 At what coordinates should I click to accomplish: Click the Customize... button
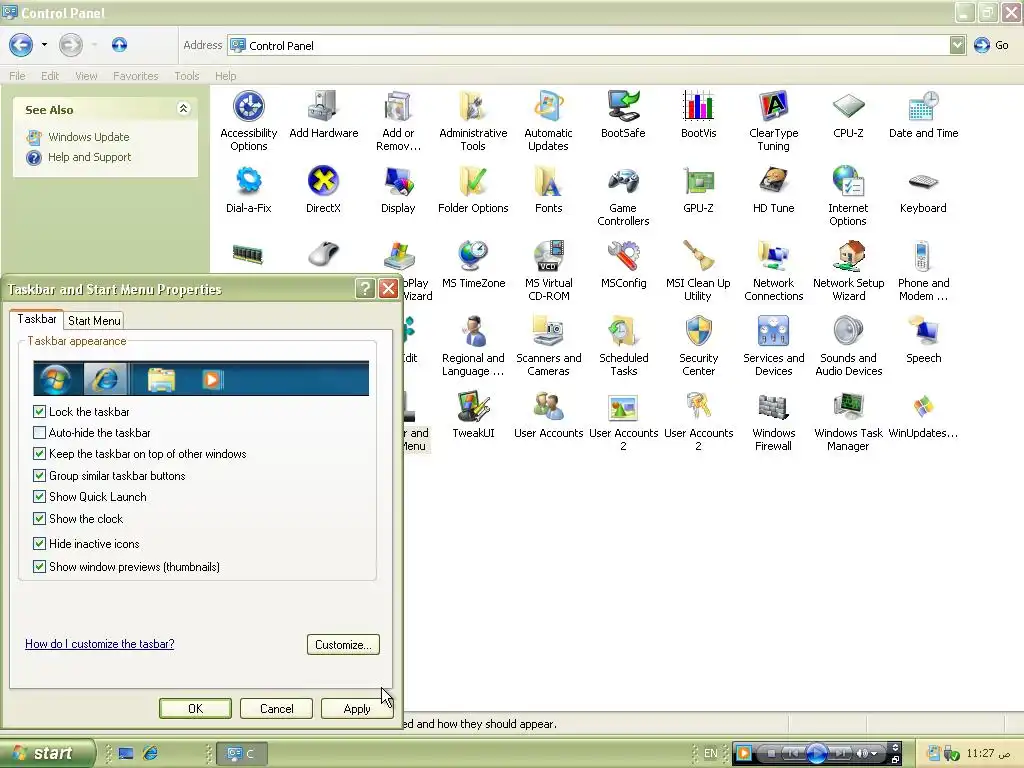tap(343, 645)
